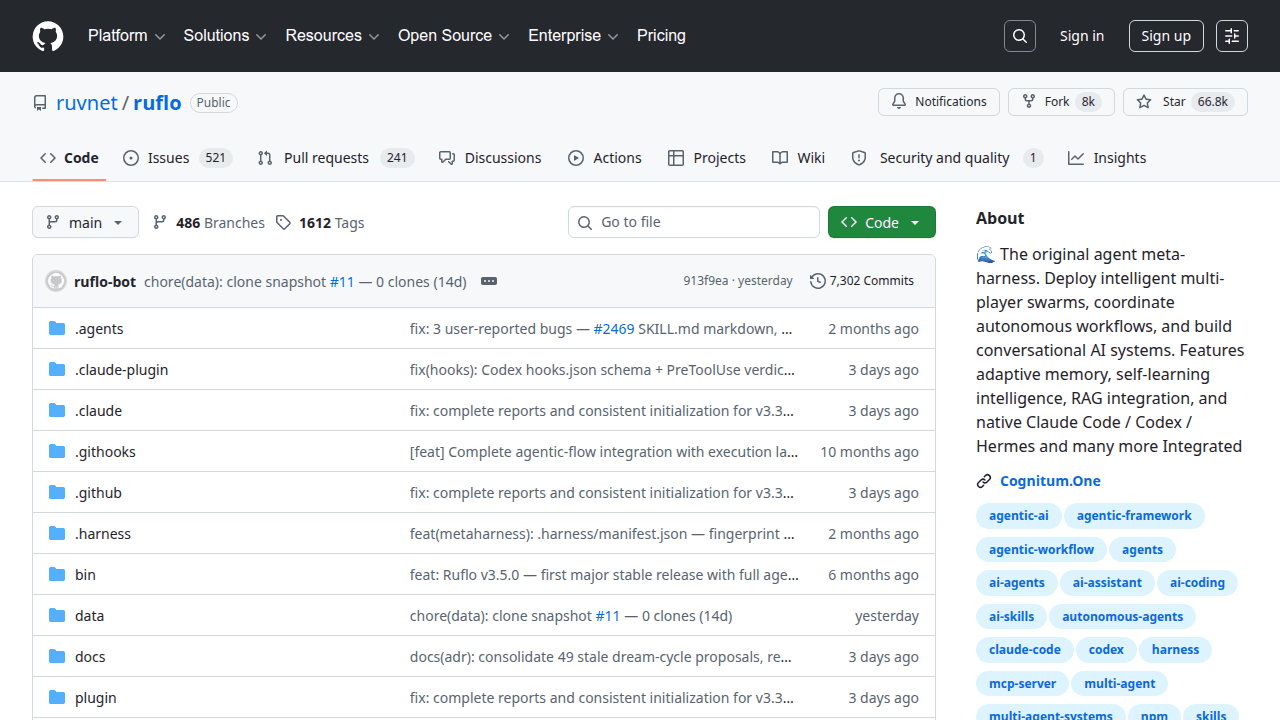The image size is (1280, 720).
Task: Click the folder icon for plugin
Action: (x=57, y=697)
